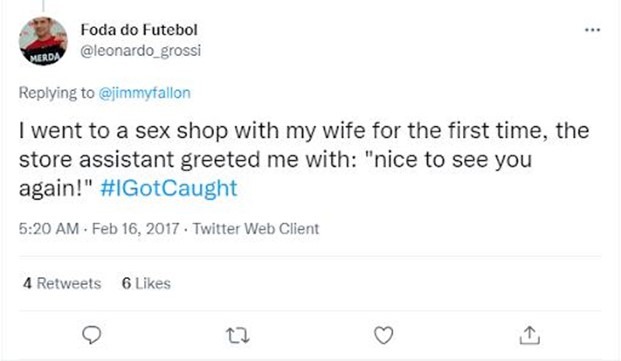
Task: Retweet this post using the arrows icon
Action: (238, 335)
